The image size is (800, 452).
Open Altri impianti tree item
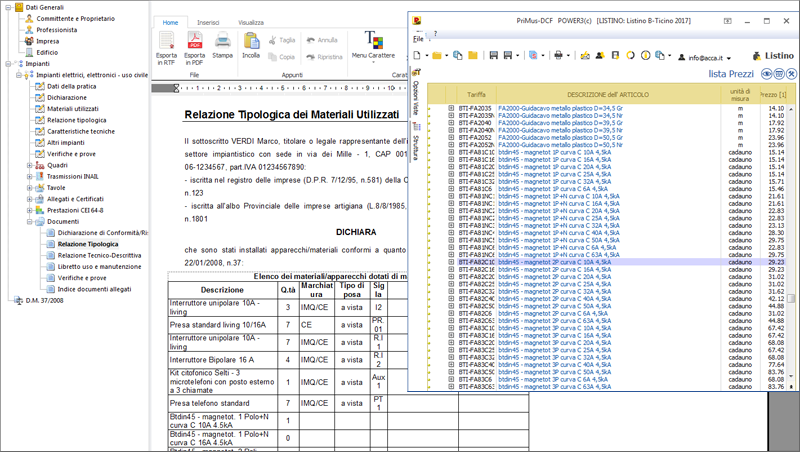66,142
